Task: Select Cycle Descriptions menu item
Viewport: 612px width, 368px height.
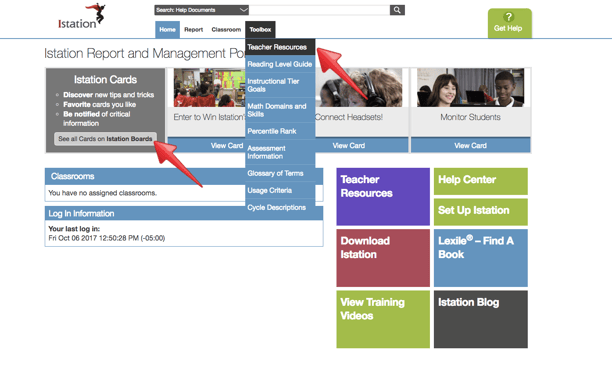Action: point(280,207)
